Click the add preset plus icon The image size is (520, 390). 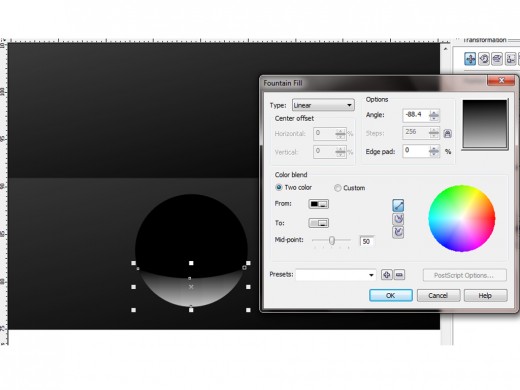[387, 275]
